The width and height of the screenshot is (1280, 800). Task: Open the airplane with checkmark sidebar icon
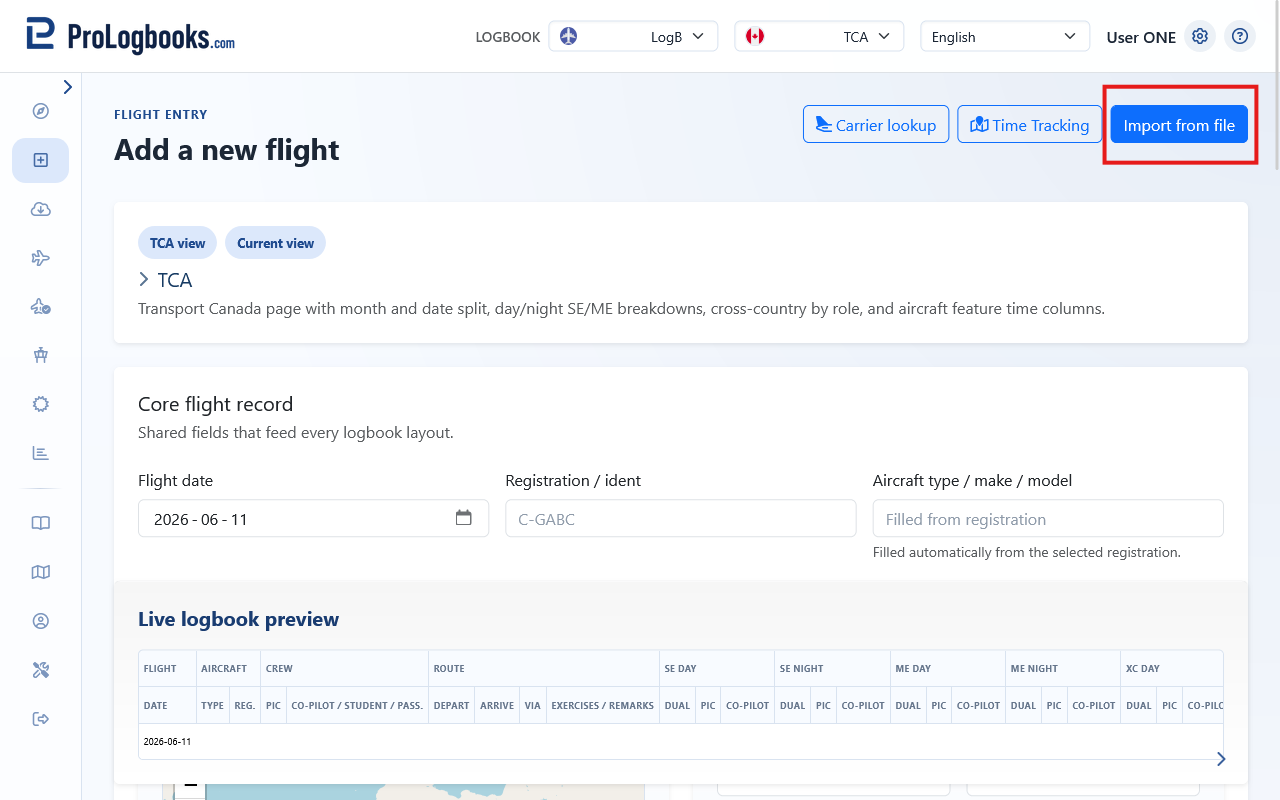coord(40,307)
